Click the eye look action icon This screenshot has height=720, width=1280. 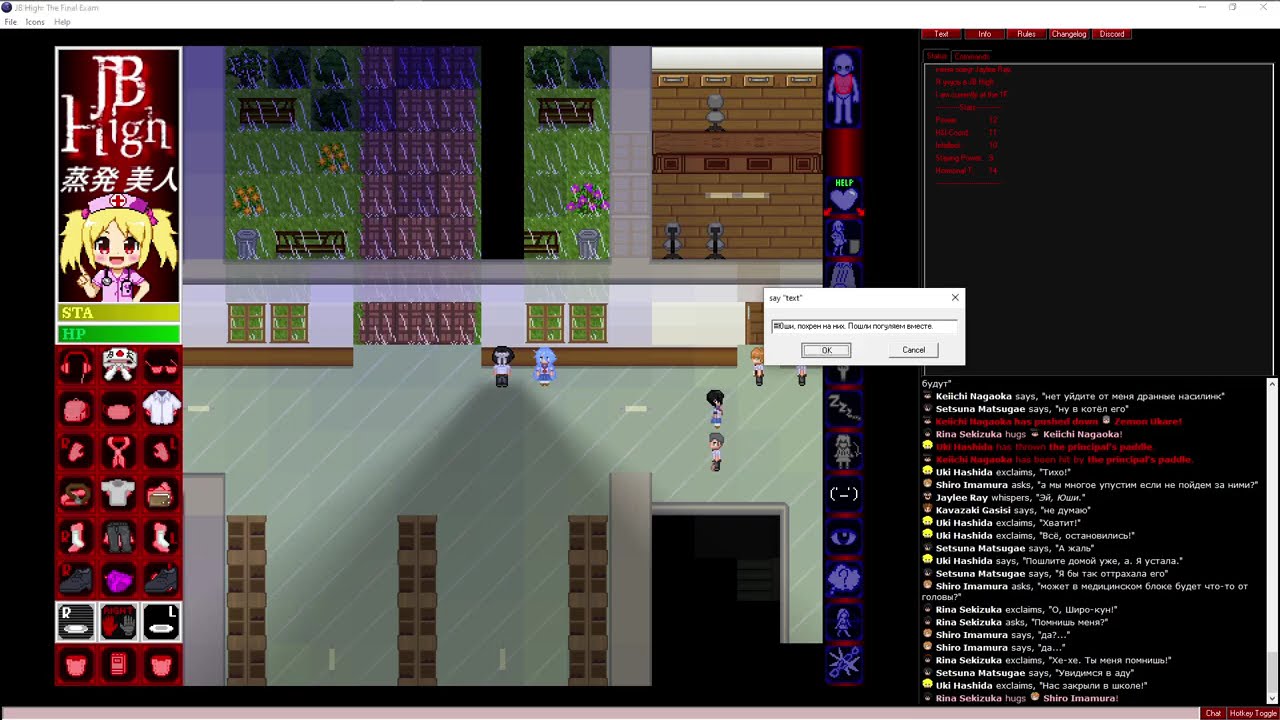point(844,537)
